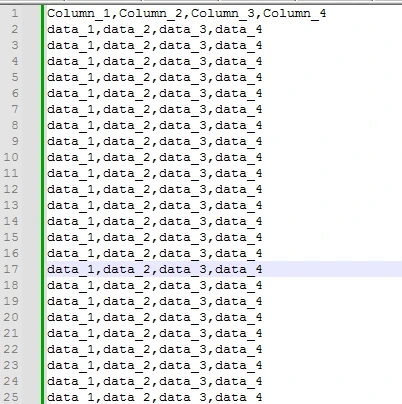This screenshot has width=402, height=404.
Task: Click data_4 on line 24
Action: [239, 382]
